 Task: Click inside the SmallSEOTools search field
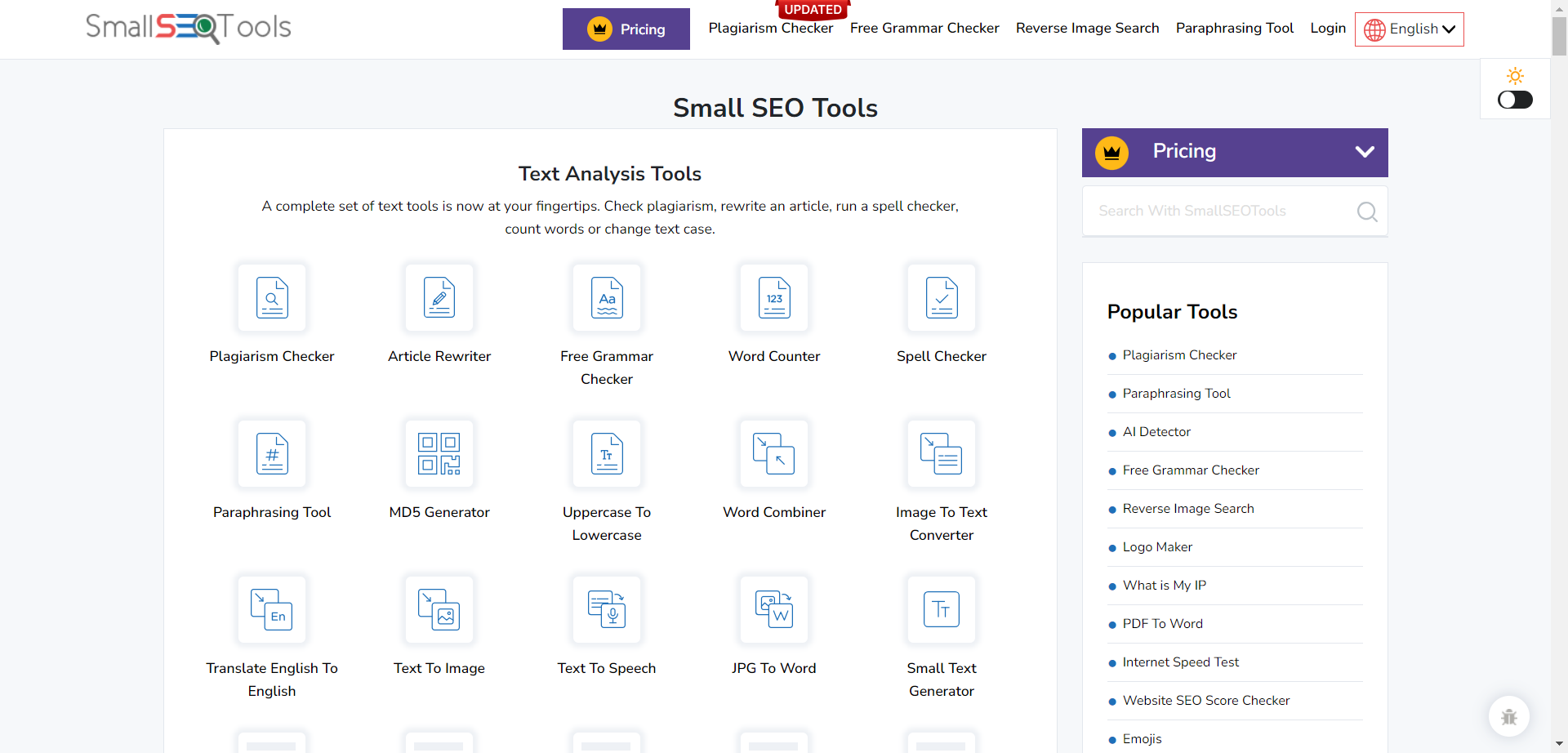[1209, 211]
